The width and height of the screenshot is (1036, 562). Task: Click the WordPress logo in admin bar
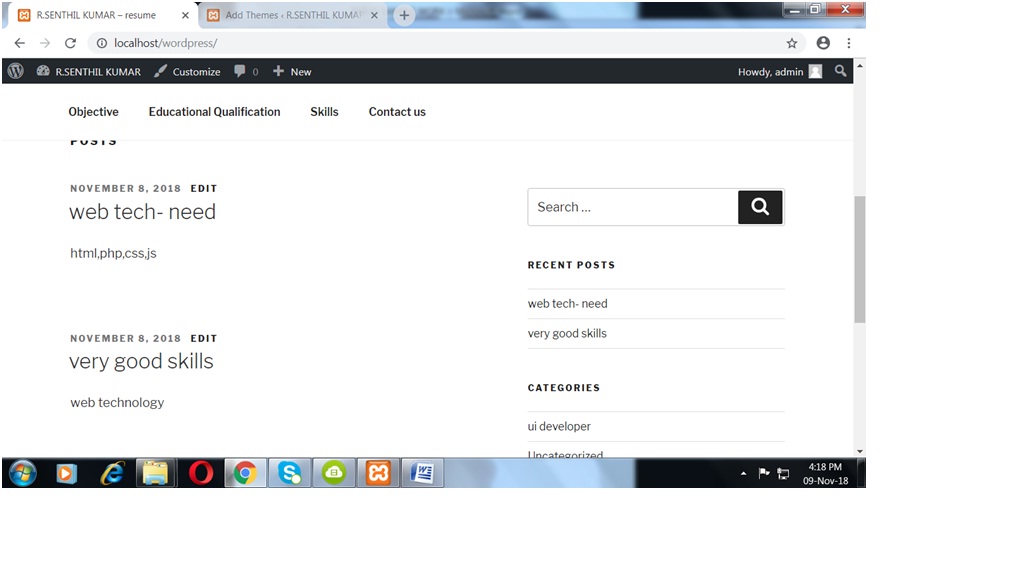click(15, 71)
